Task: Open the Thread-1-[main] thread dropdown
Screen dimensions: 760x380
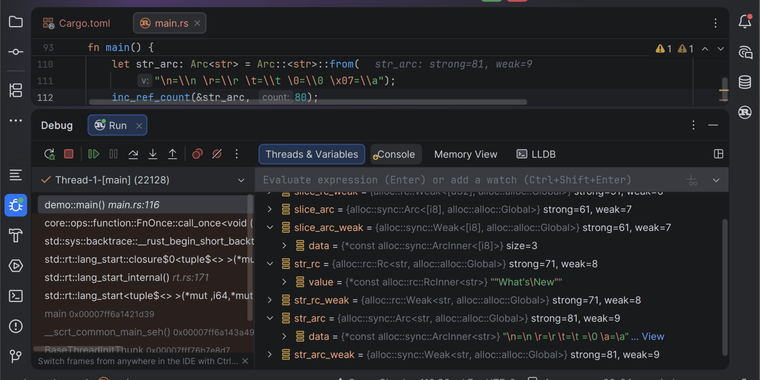Action: (143, 180)
